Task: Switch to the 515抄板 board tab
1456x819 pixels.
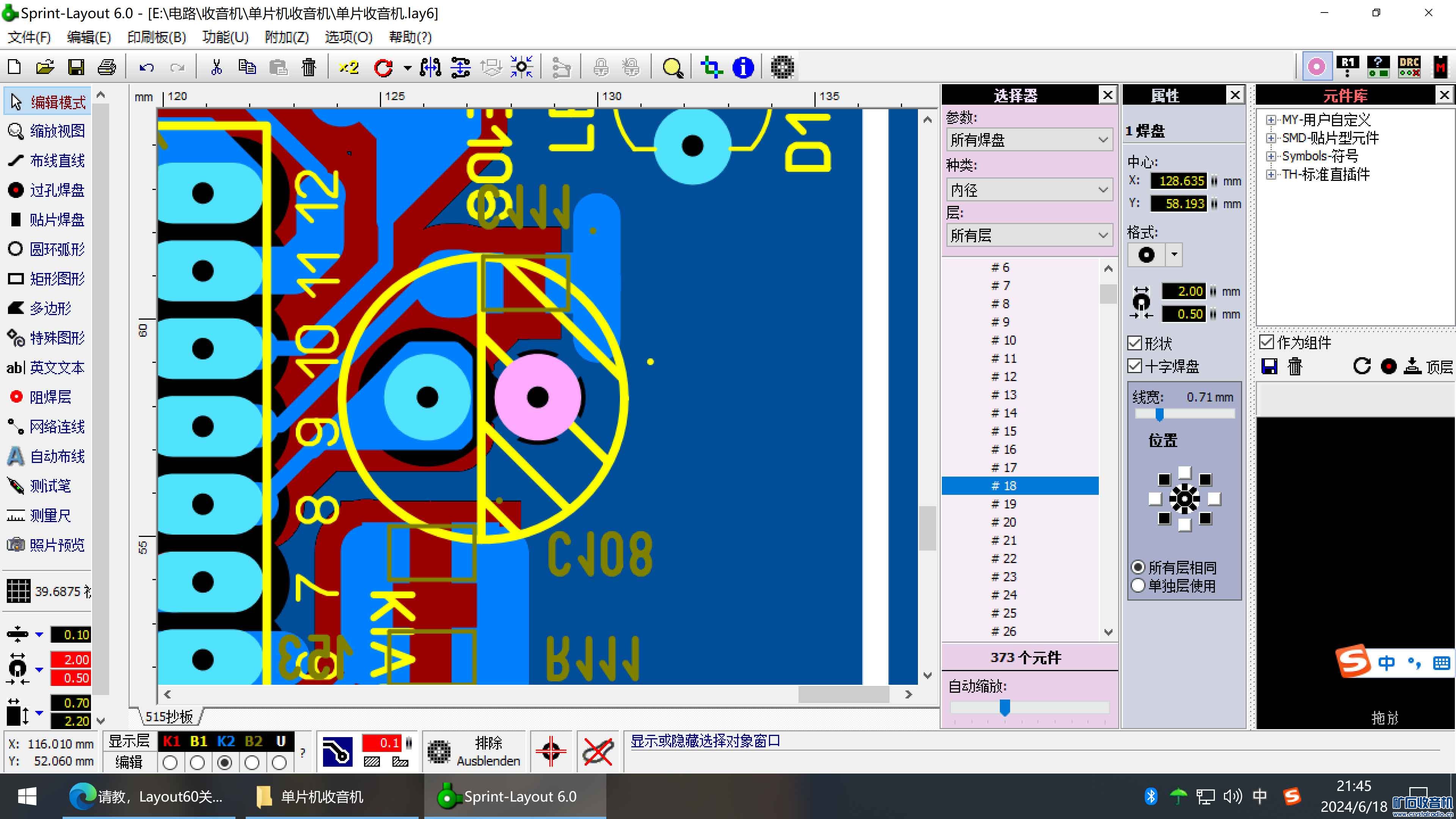Action: coord(169,717)
